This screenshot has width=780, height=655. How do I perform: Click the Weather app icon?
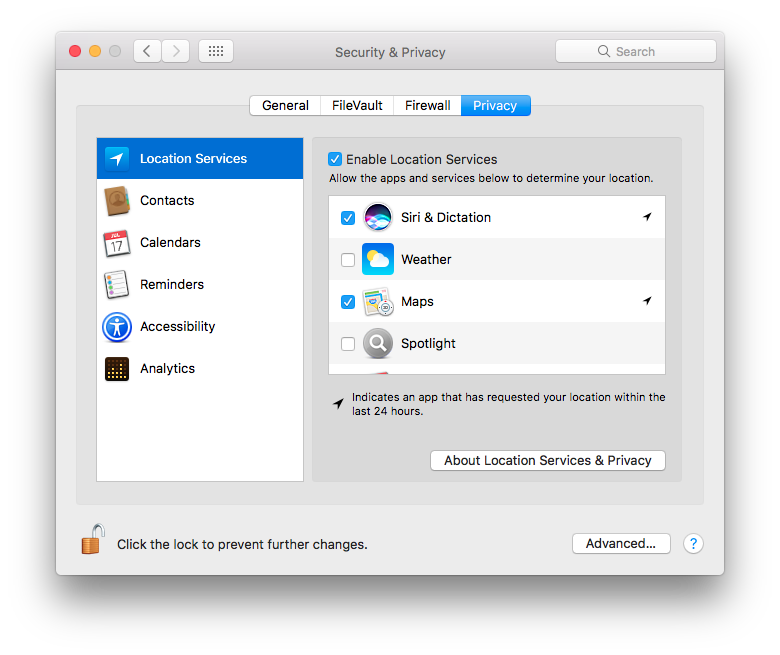pos(378,259)
